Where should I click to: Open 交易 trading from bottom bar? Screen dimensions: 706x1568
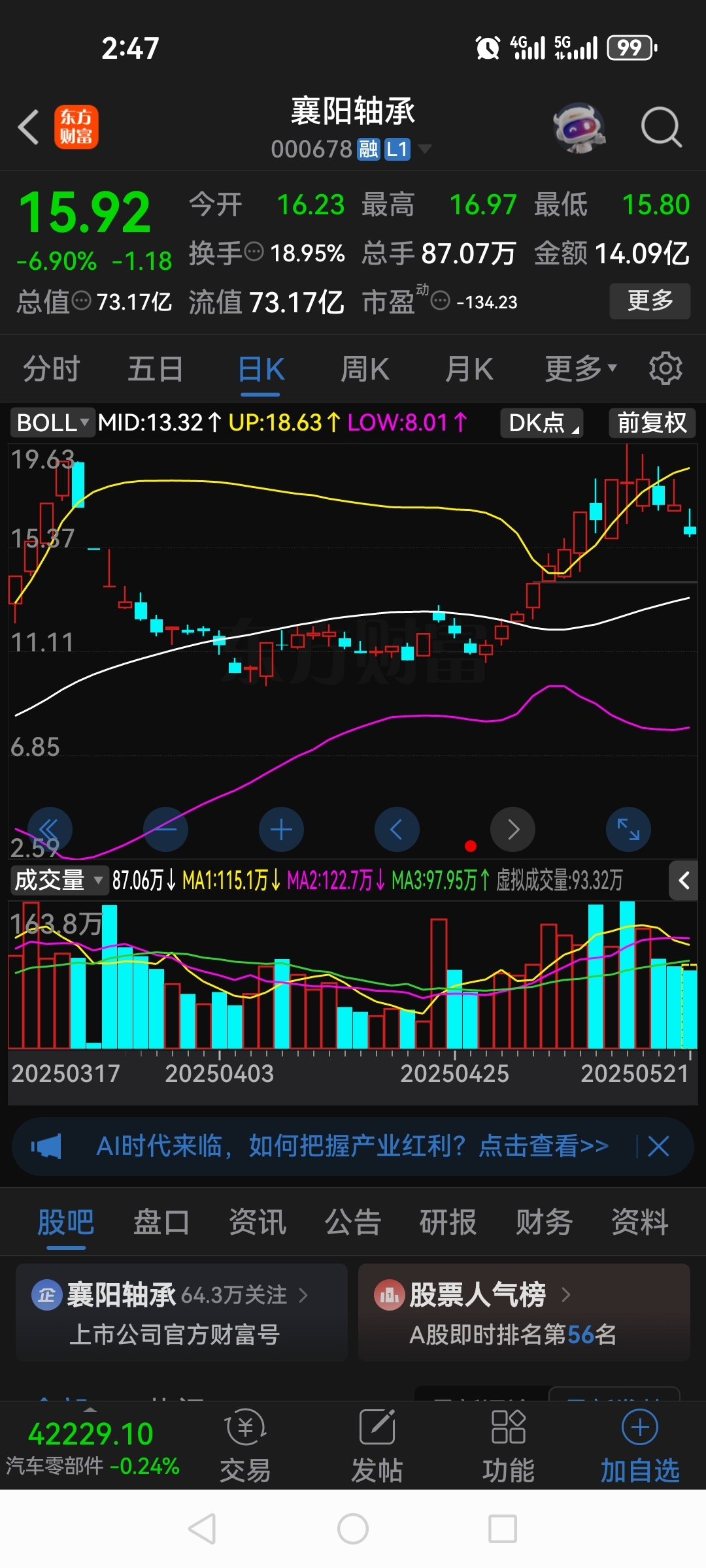pos(245,1446)
